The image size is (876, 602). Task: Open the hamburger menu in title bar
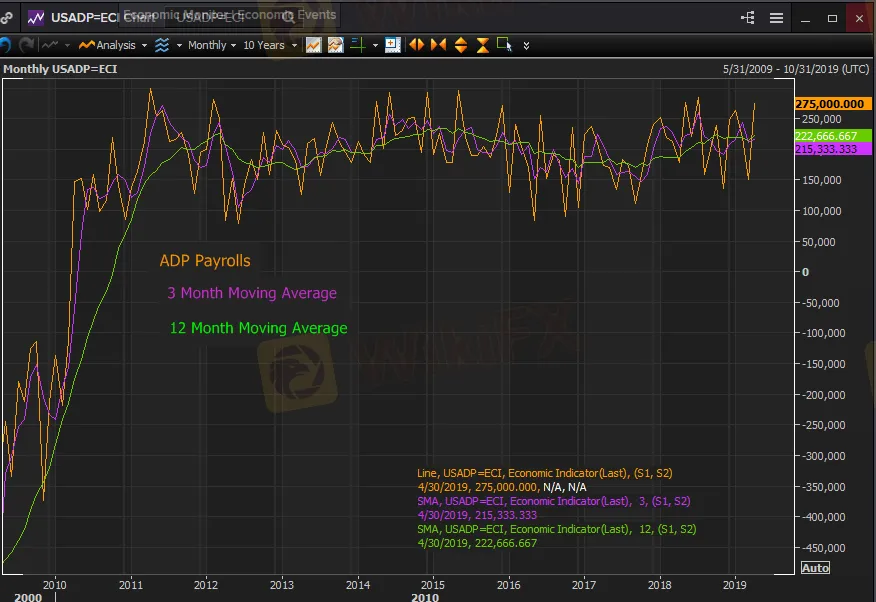tap(777, 18)
